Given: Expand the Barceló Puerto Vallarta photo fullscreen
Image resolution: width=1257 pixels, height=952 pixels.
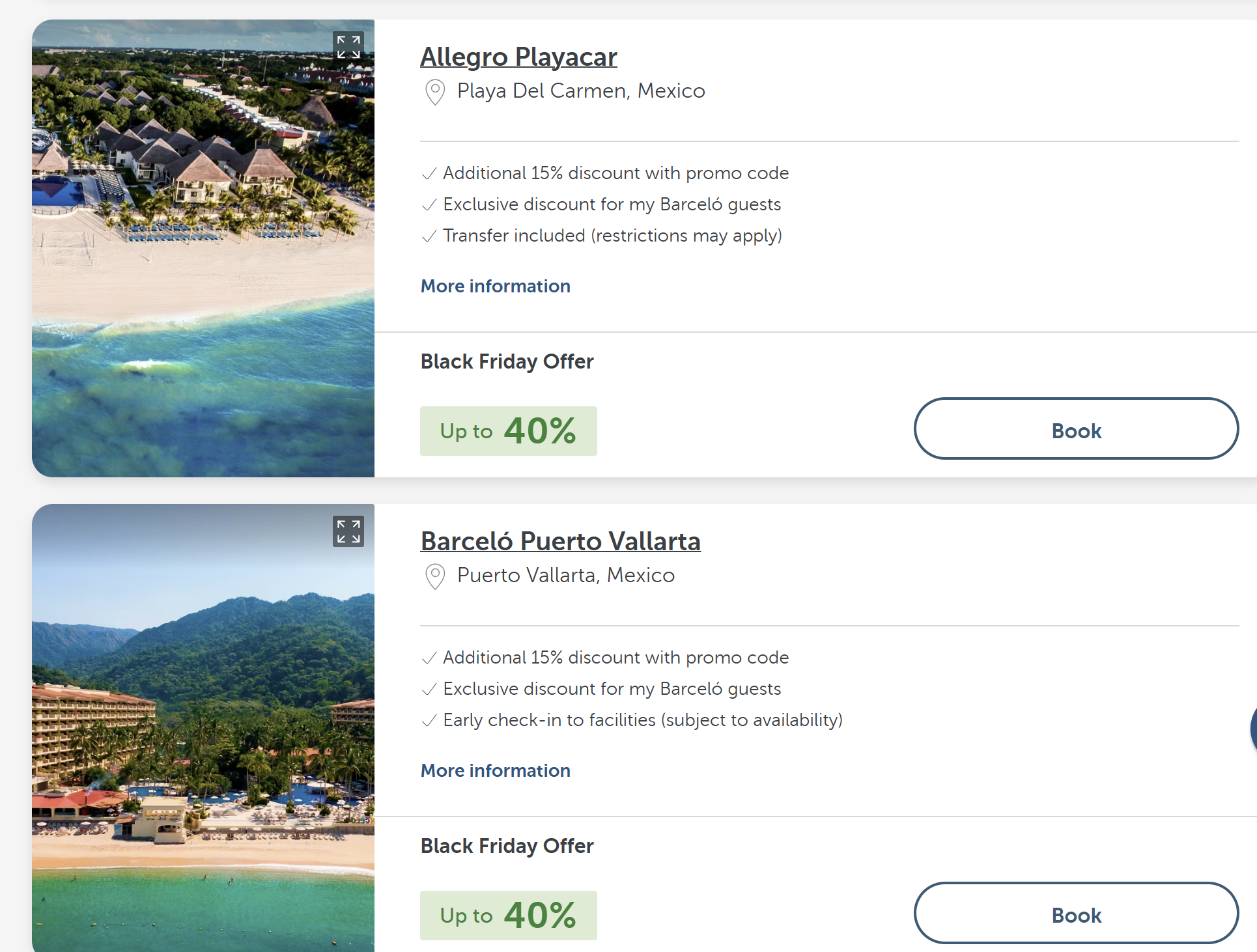Looking at the screenshot, I should [348, 531].
